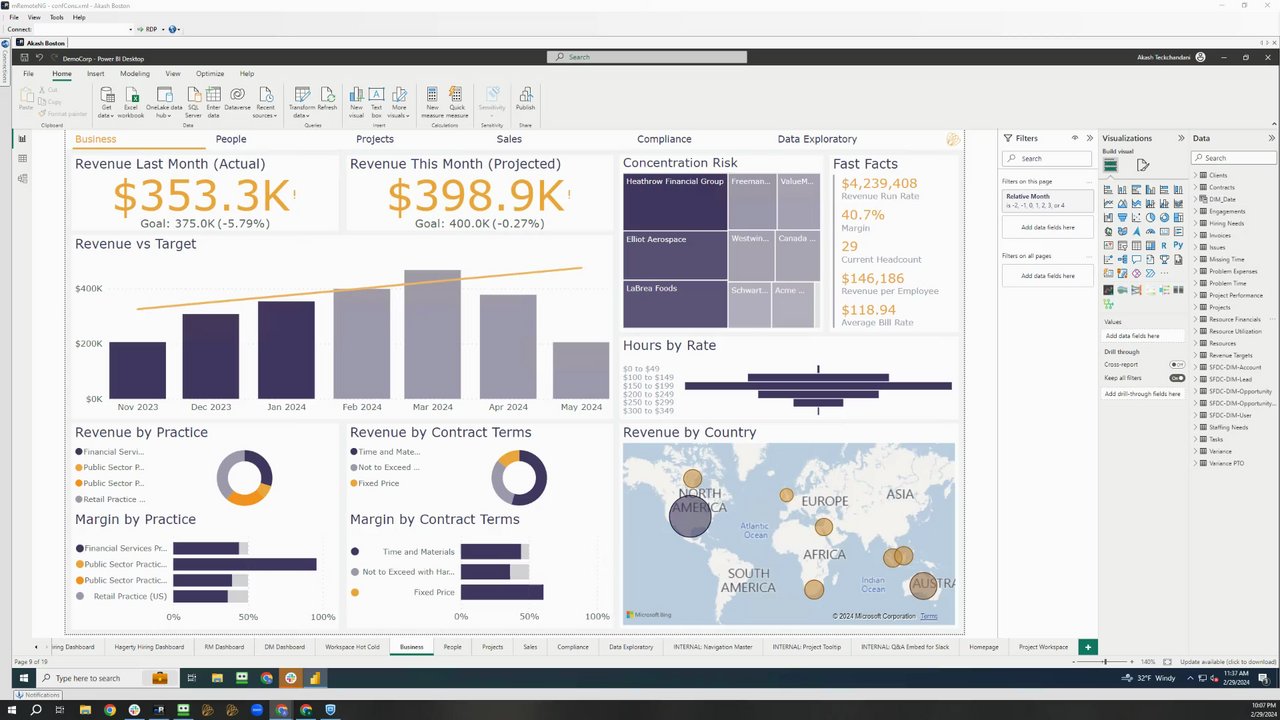Screen dimensions: 1280x720
Task: Add a new report page
Action: coord(1088,647)
